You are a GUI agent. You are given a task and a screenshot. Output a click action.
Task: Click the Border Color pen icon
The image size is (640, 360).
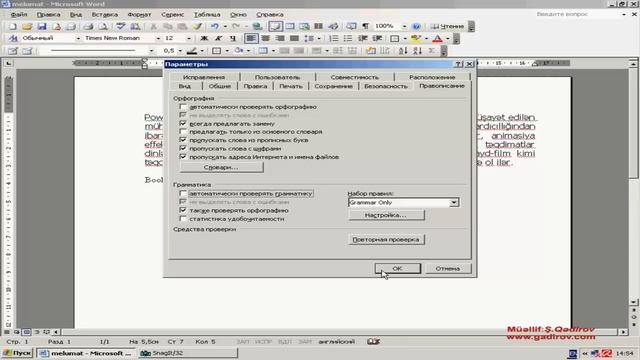point(191,51)
